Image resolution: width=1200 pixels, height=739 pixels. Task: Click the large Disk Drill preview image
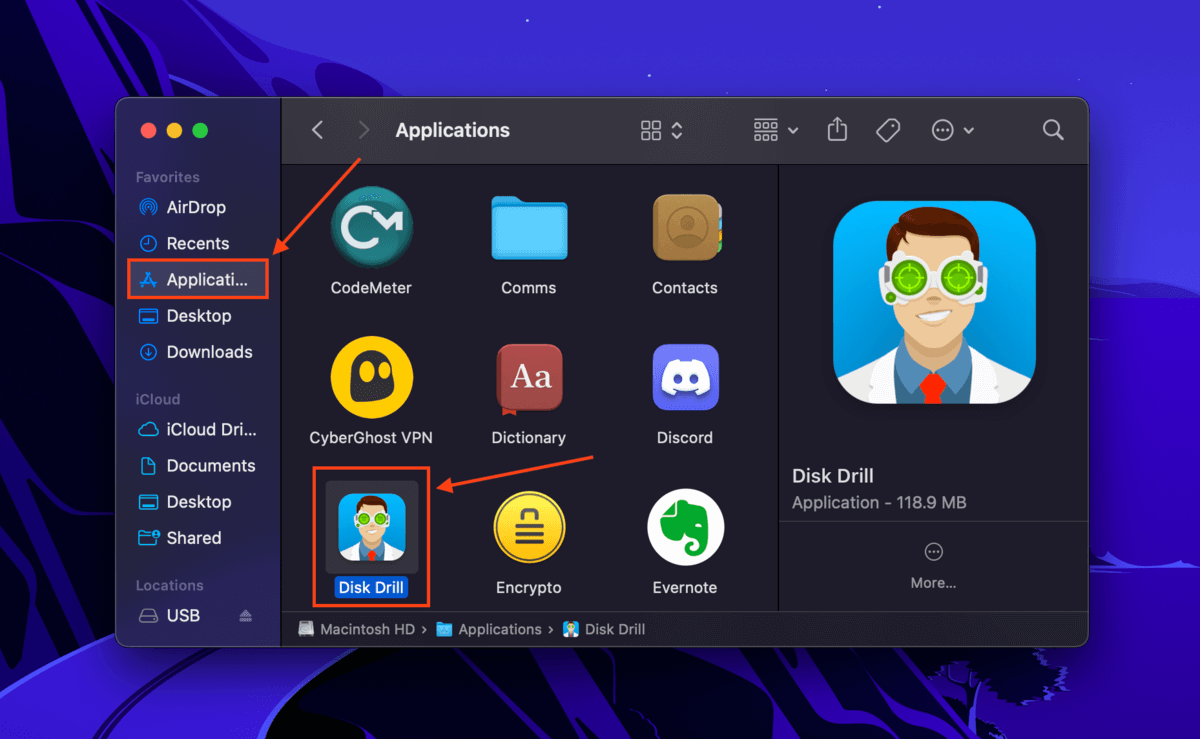(x=933, y=302)
